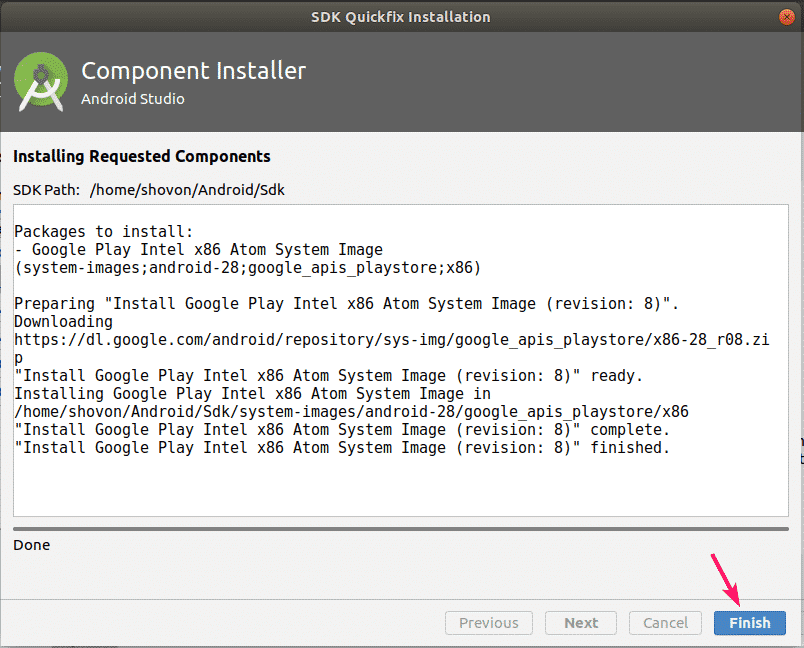This screenshot has height=648, width=804.
Task: Click the SDK Quickfix Installation title bar
Action: [401, 16]
